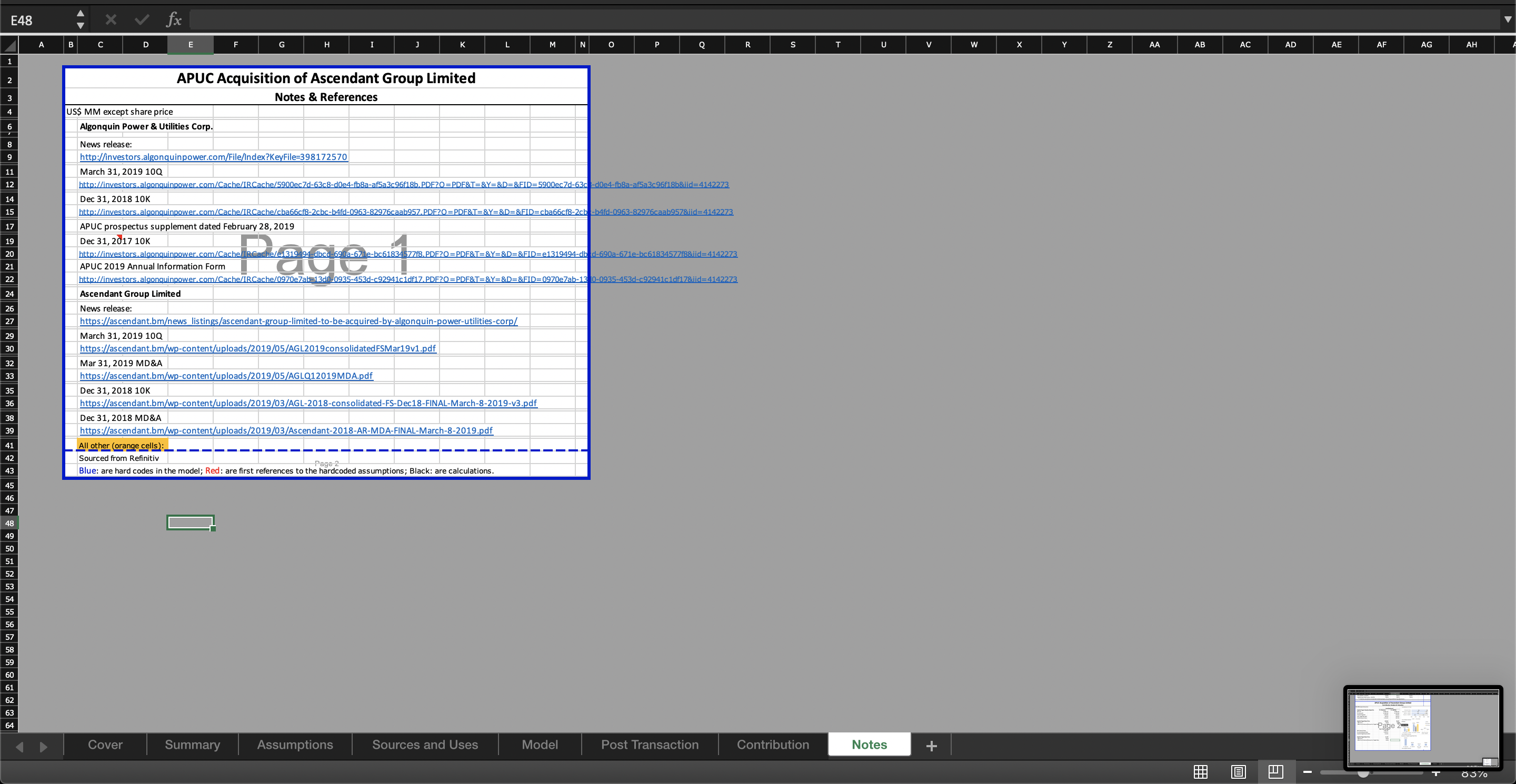Click the confirm entry checkmark icon
The height and width of the screenshot is (784, 1516).
(x=142, y=20)
